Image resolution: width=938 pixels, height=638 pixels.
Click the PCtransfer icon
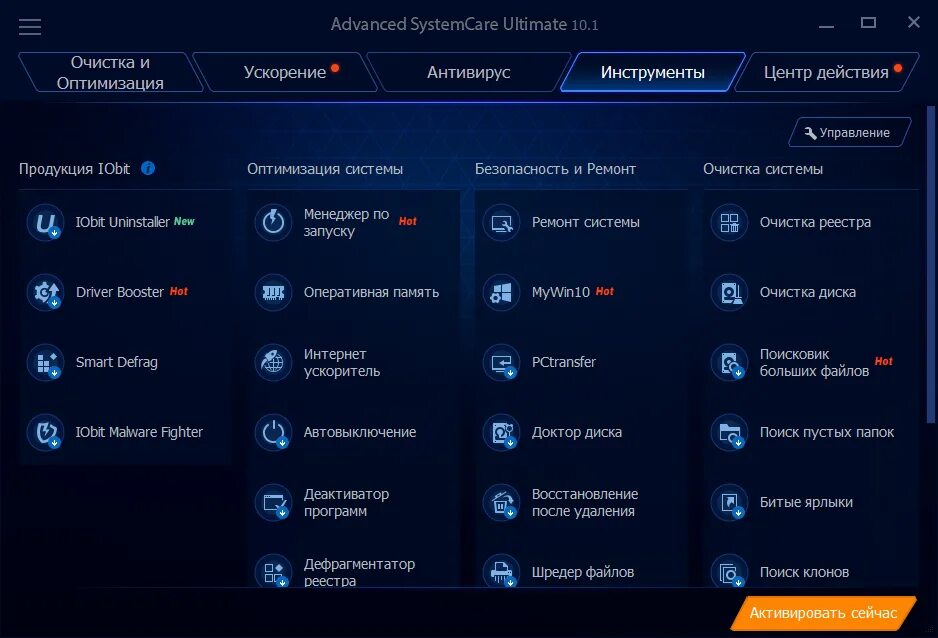[x=501, y=362]
